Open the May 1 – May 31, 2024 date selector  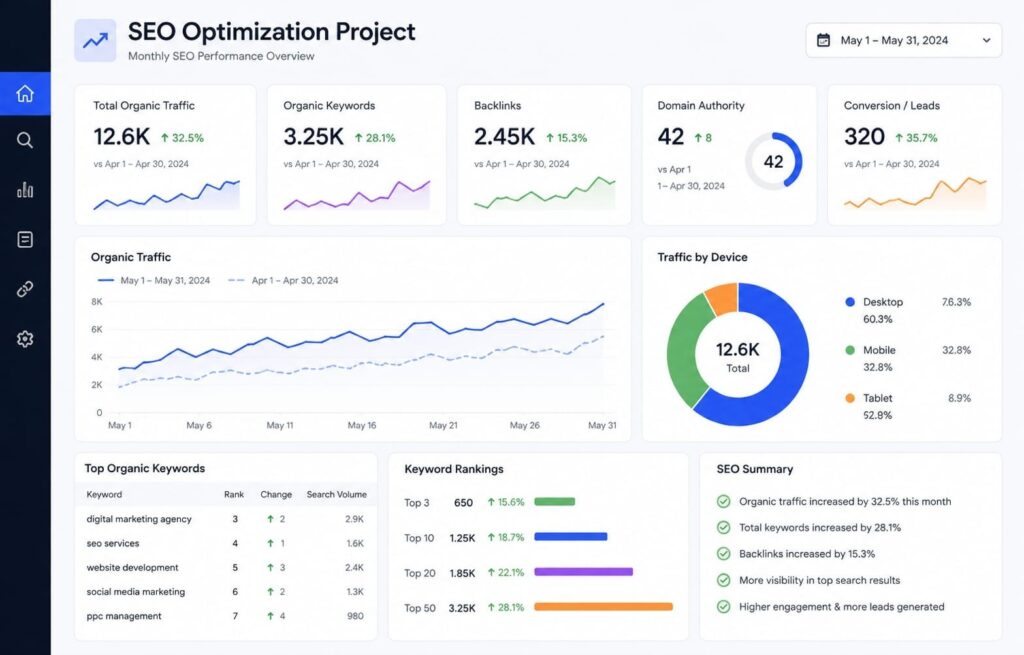pos(903,40)
